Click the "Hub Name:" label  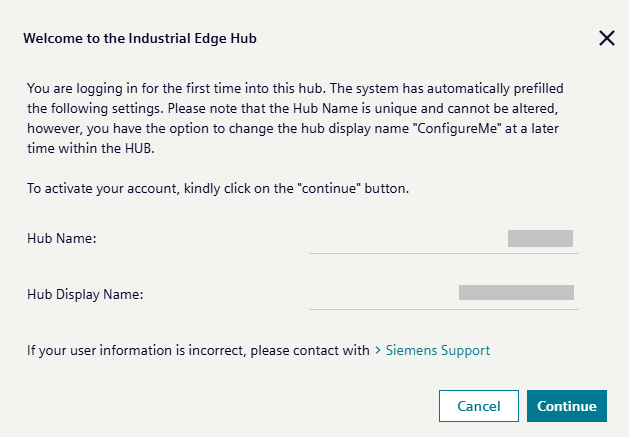tap(69, 239)
